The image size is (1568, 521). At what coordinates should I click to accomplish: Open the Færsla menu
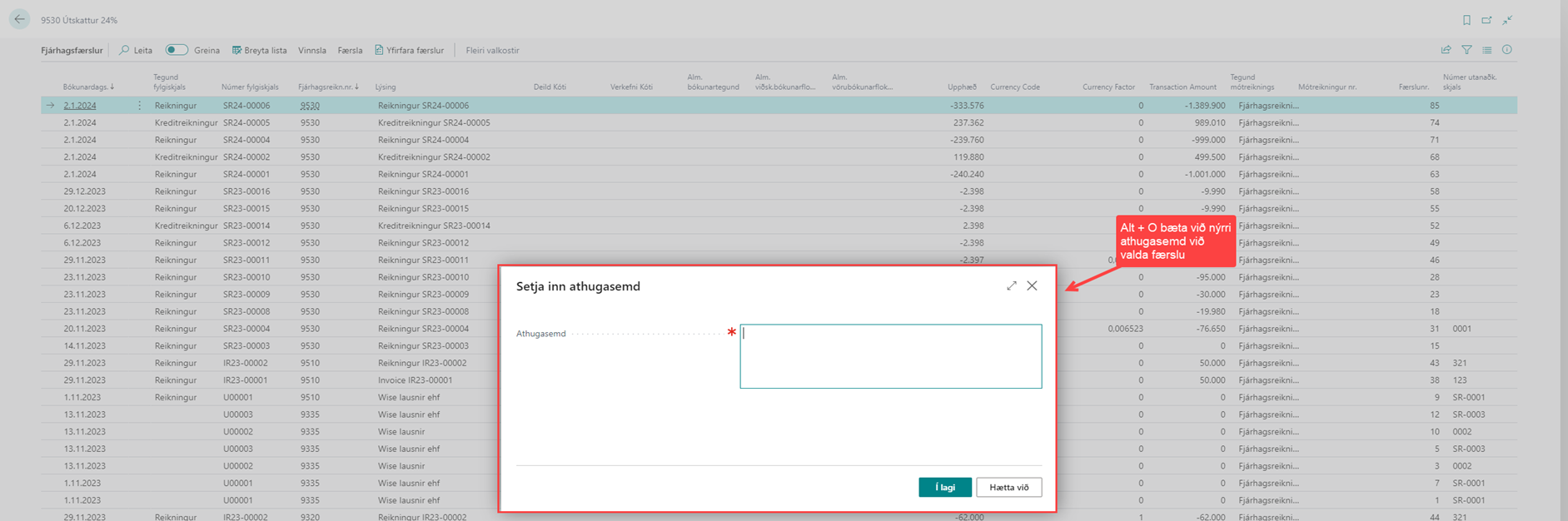coord(350,50)
